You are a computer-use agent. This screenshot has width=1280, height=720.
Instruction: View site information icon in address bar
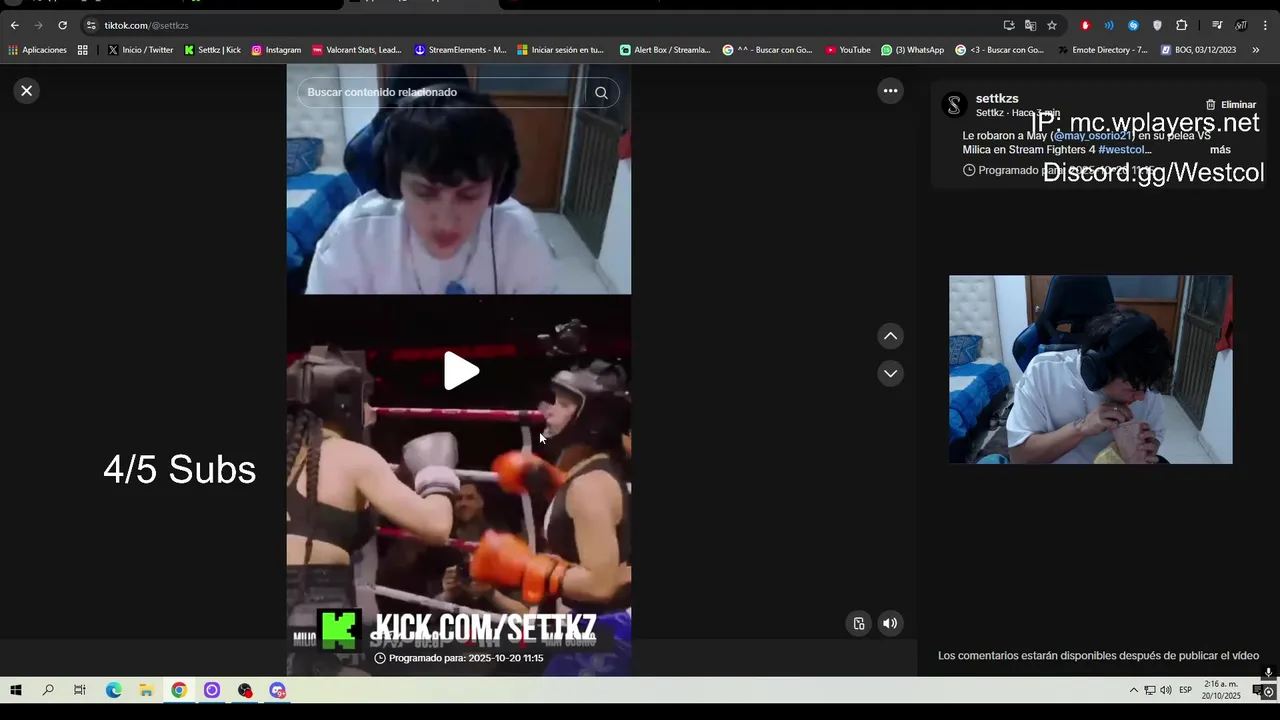click(91, 25)
